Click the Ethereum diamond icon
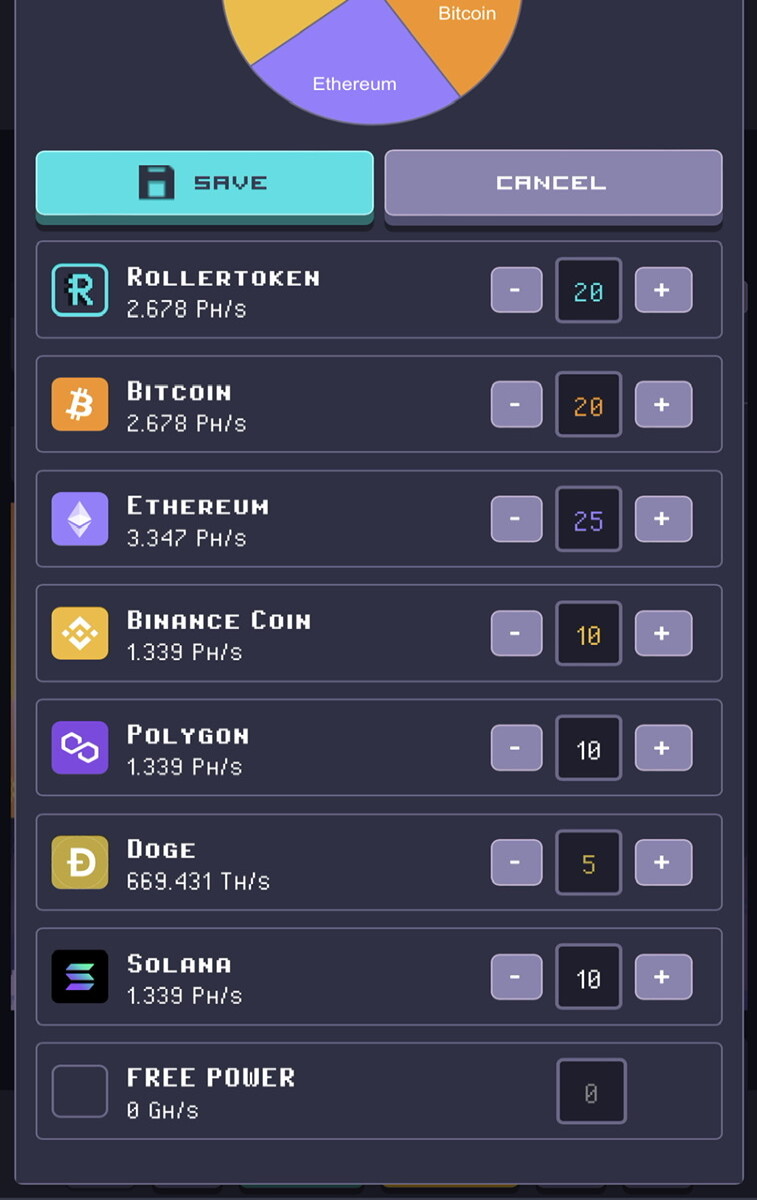 point(80,518)
